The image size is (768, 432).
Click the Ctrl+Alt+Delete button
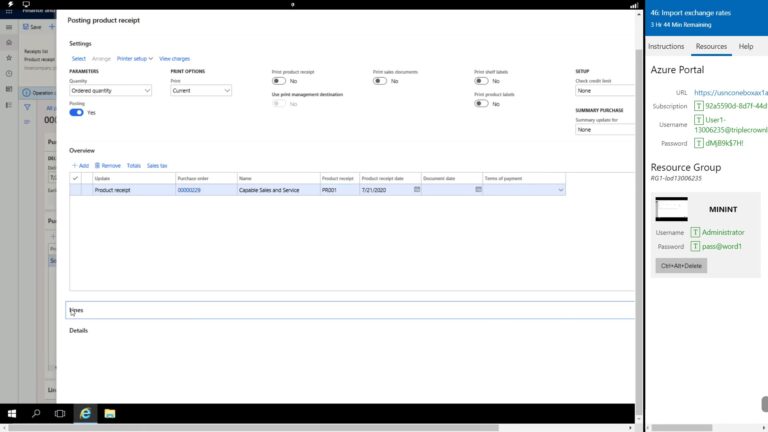click(681, 265)
